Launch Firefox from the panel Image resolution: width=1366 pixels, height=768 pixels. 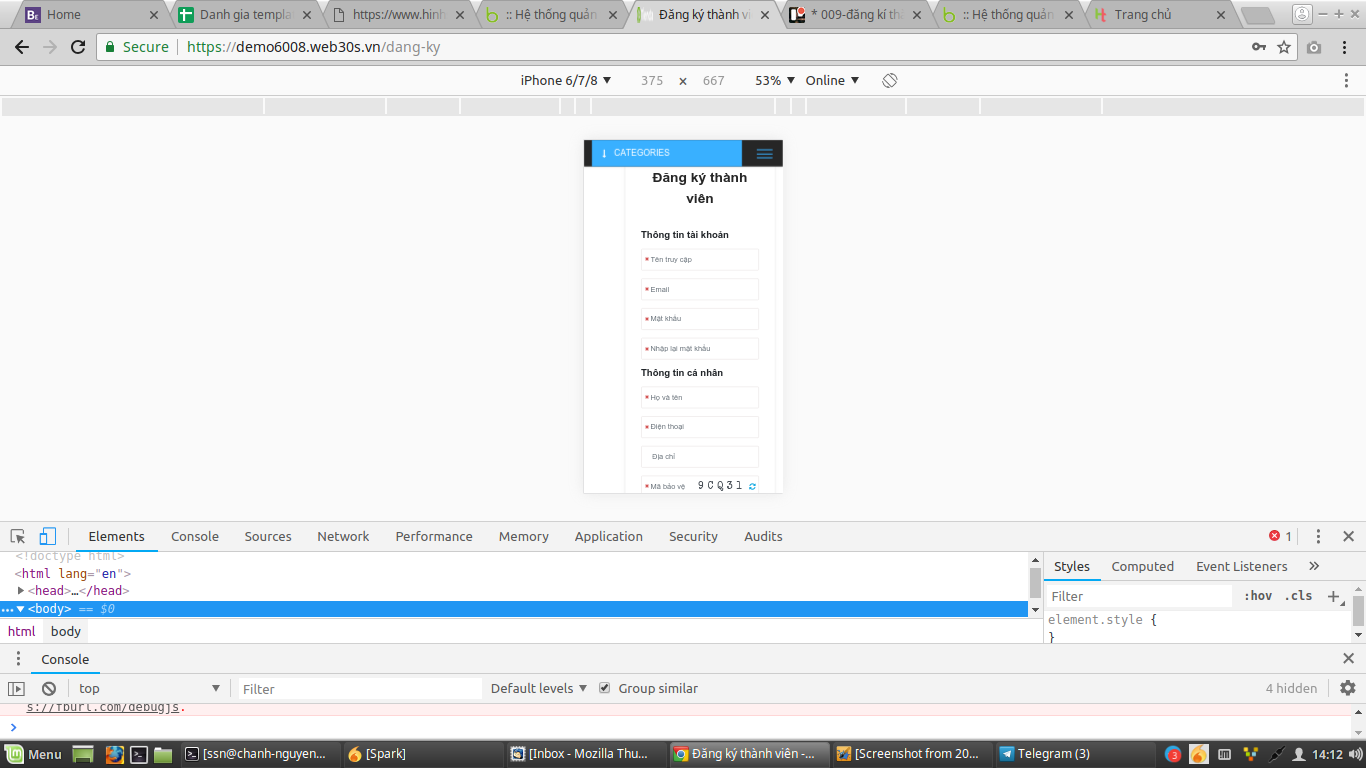(x=115, y=754)
